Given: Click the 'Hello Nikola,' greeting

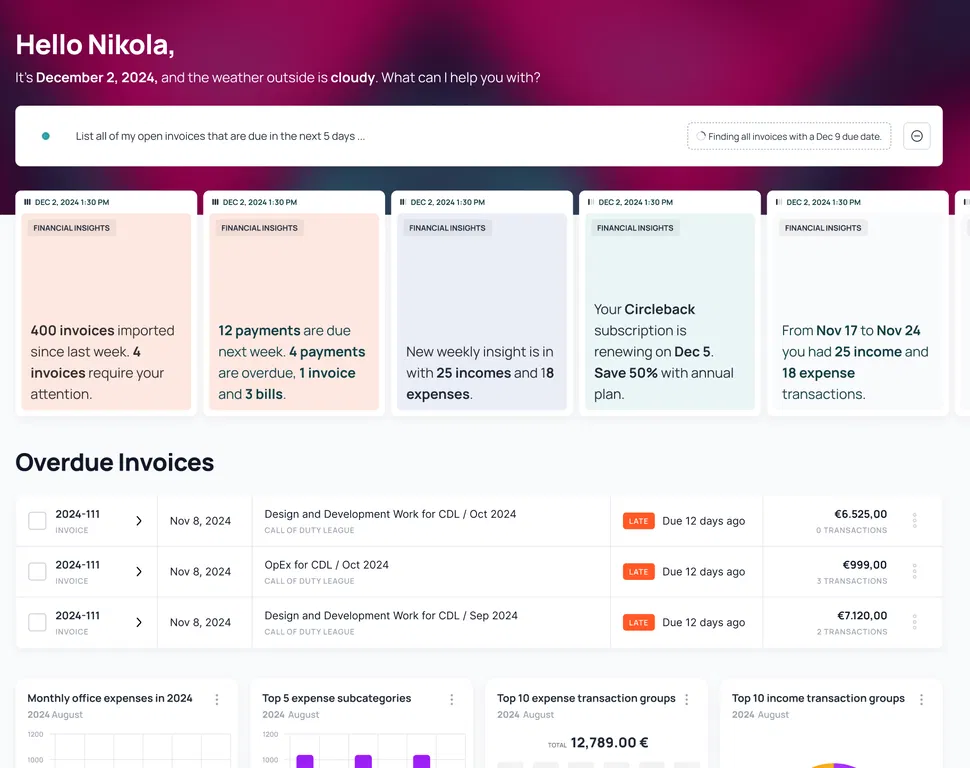Looking at the screenshot, I should [x=95, y=45].
